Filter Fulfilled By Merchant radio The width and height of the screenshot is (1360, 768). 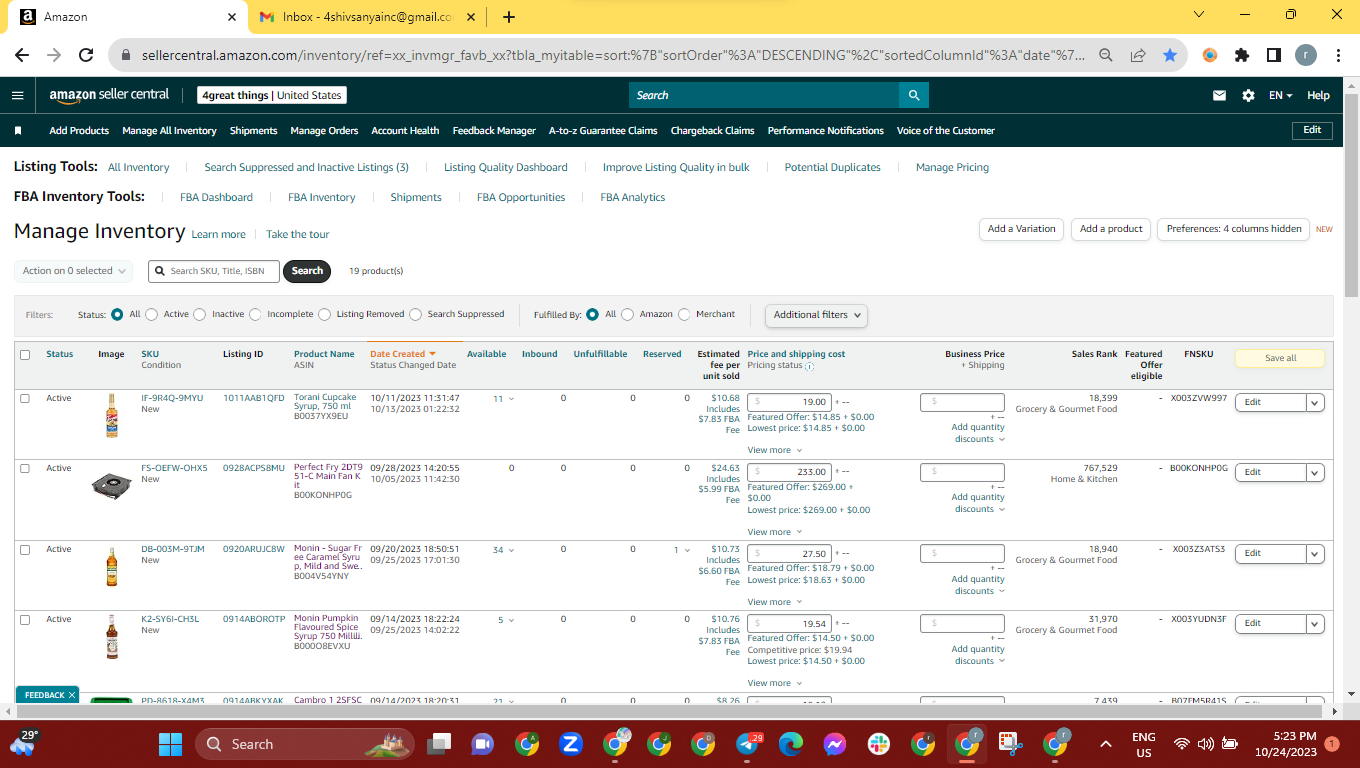[684, 314]
